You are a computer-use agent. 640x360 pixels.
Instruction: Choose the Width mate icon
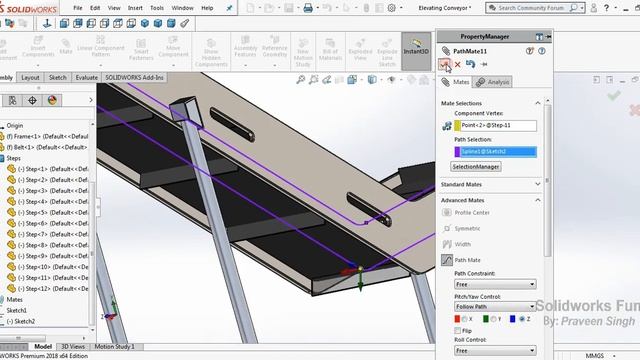[447, 244]
